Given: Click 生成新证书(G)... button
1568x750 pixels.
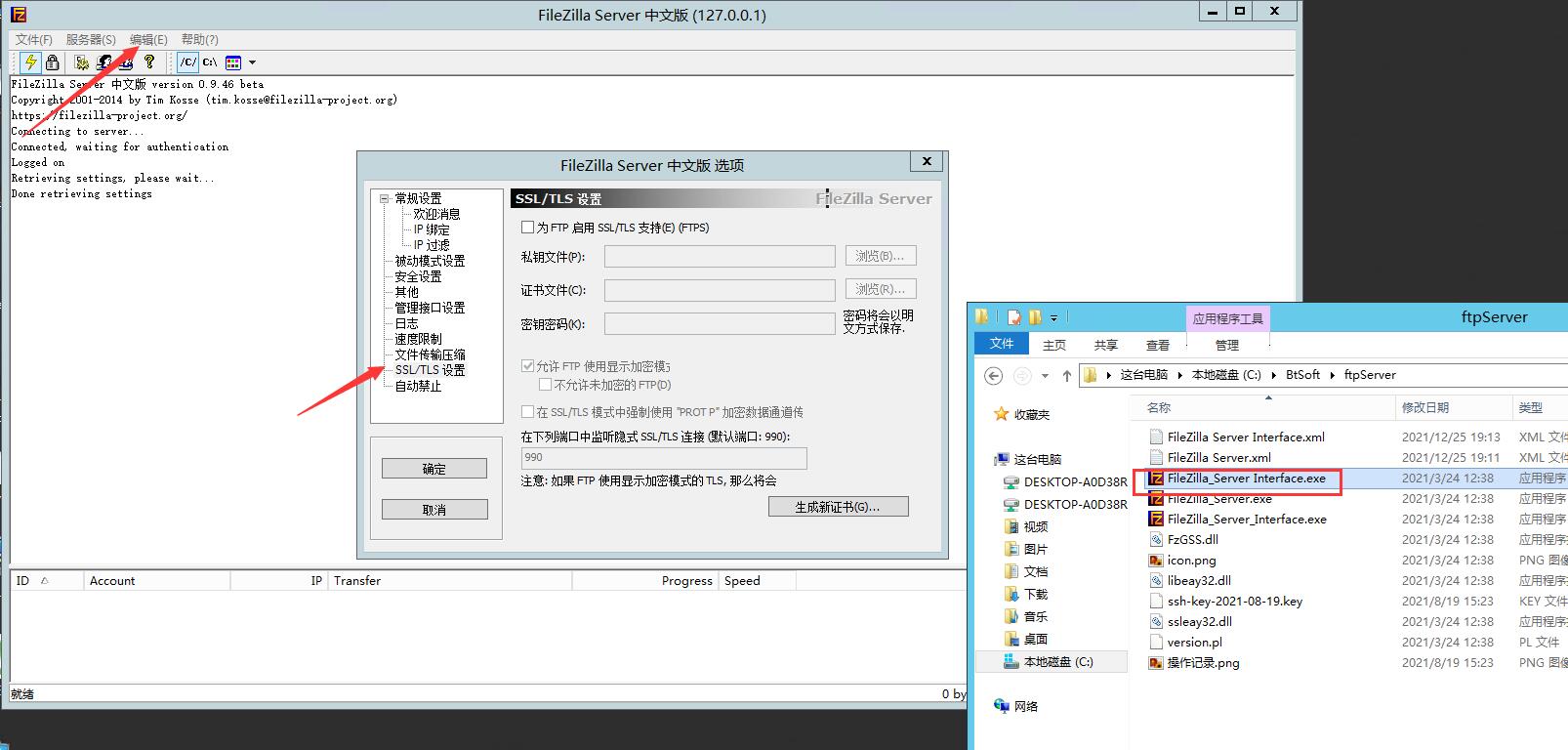Looking at the screenshot, I should [x=838, y=507].
